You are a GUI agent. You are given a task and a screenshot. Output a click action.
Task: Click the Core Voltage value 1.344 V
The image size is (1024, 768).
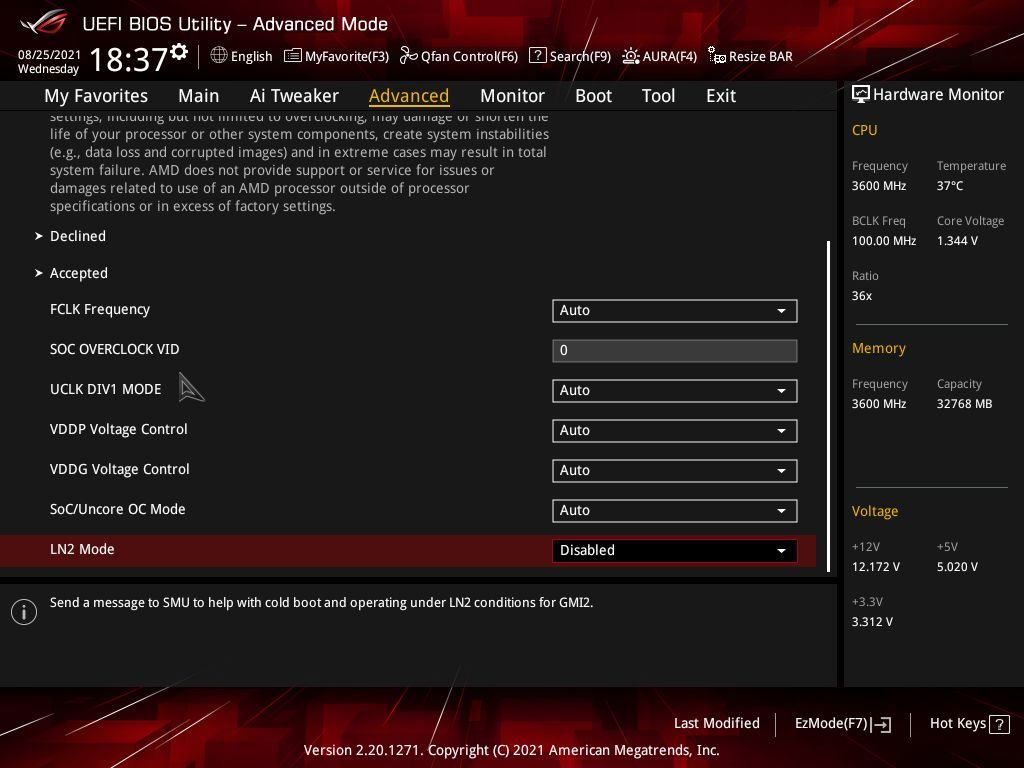click(x=957, y=240)
